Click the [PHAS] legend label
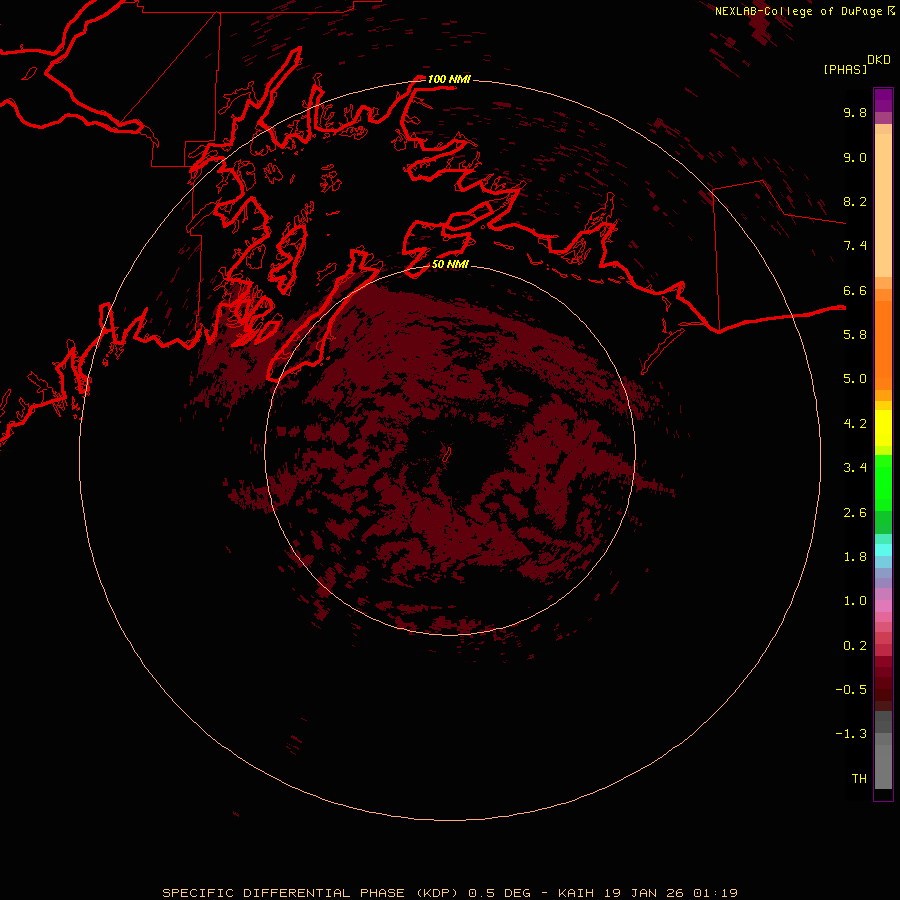This screenshot has height=900, width=900. click(845, 69)
